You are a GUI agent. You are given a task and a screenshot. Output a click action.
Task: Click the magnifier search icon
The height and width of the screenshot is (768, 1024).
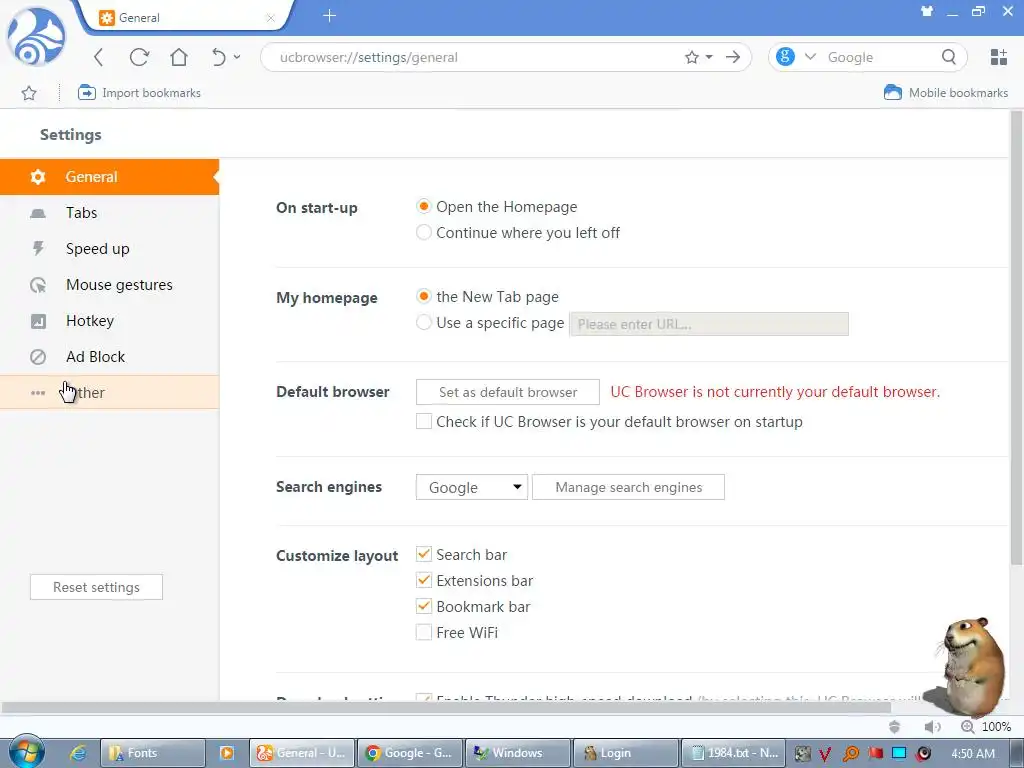click(x=949, y=57)
